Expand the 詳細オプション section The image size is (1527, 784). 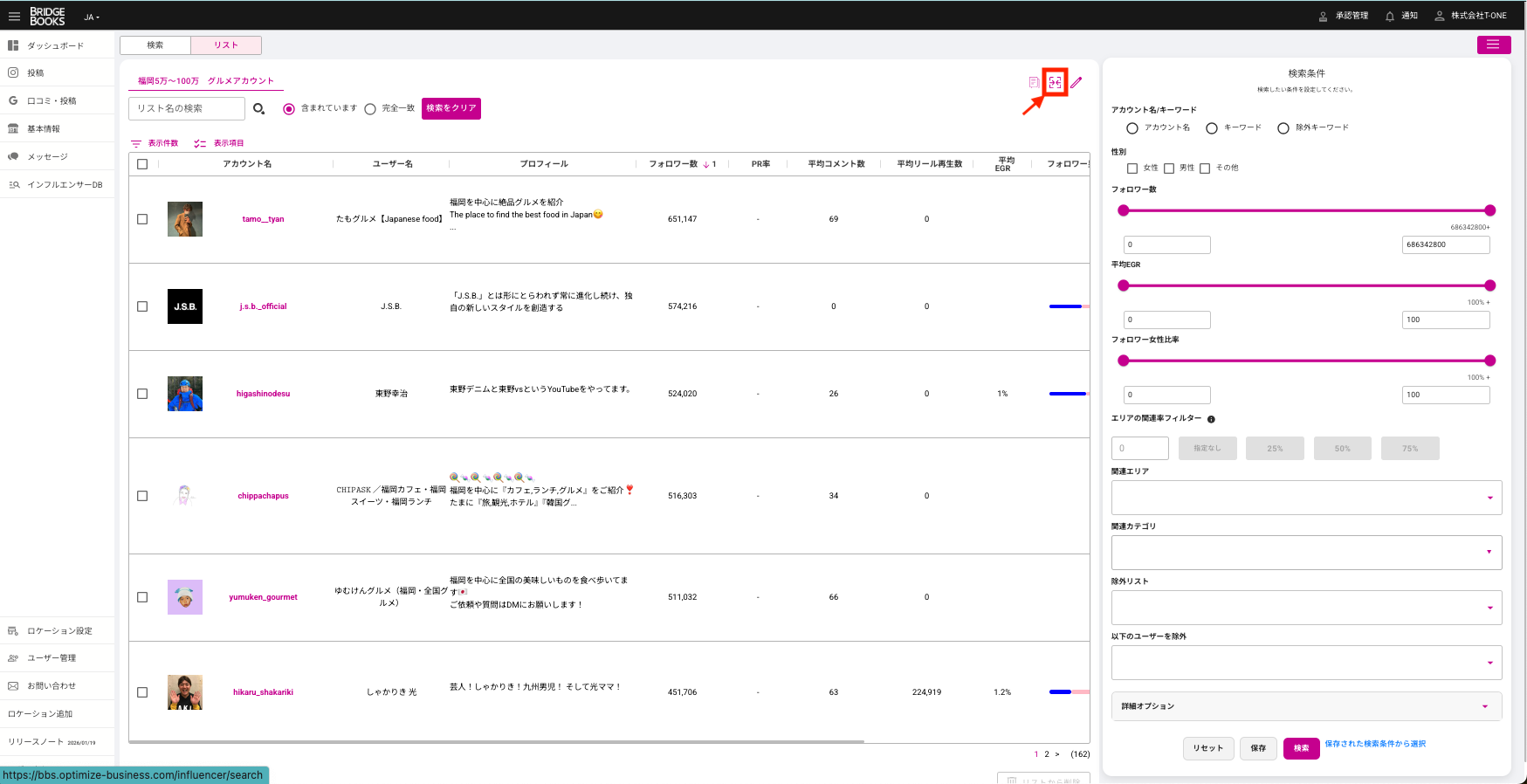pyautogui.click(x=1484, y=706)
